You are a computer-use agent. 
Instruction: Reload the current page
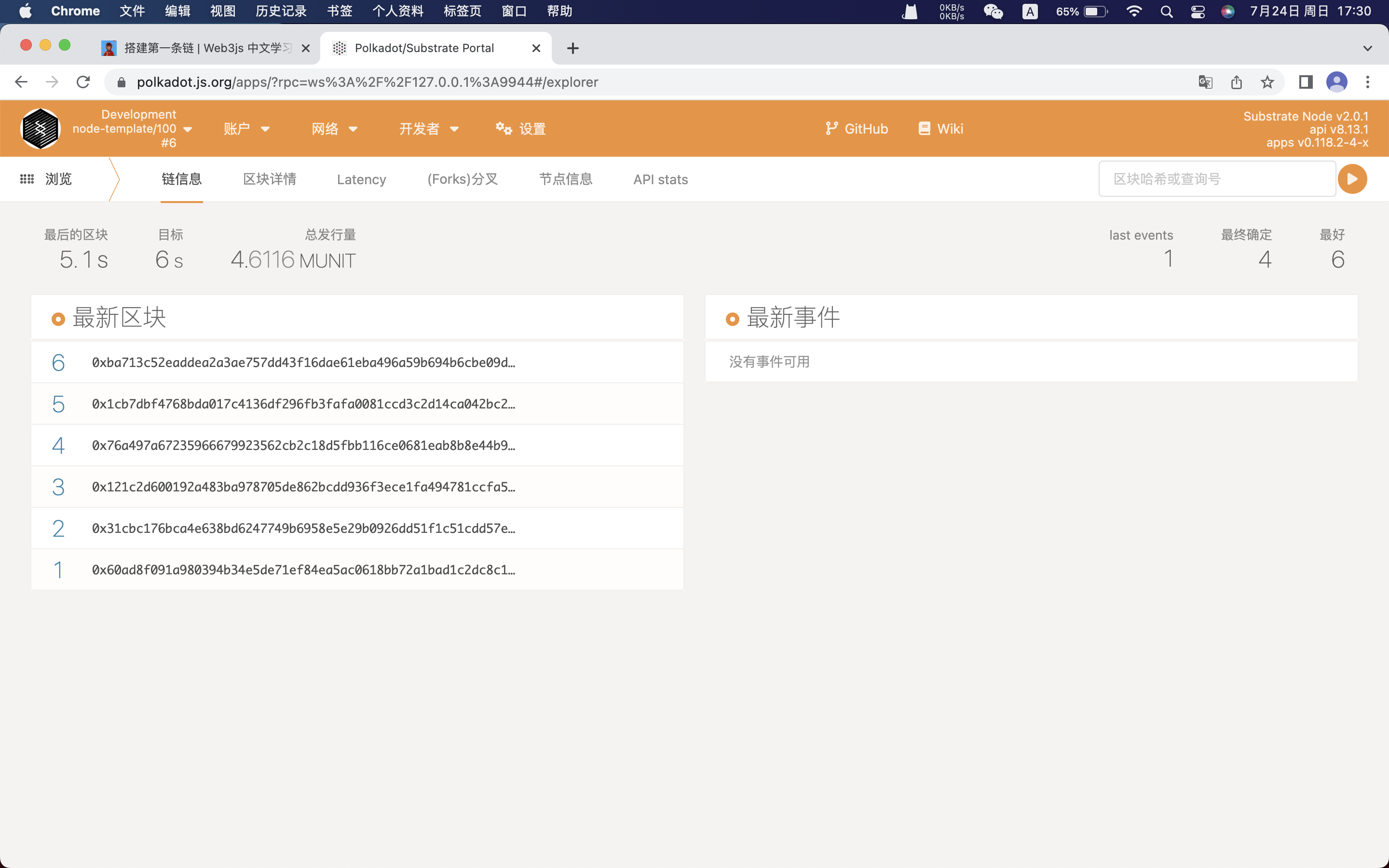pyautogui.click(x=83, y=82)
